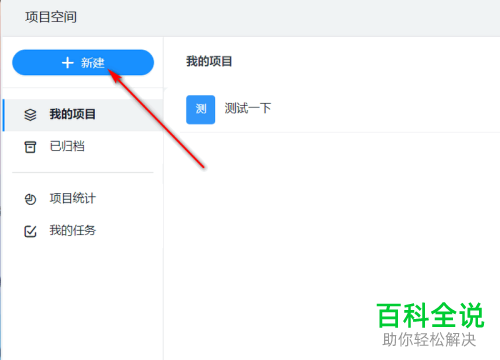Open 项目统计 in the sidebar
Viewport: 500px width, 360px height.
click(83, 199)
